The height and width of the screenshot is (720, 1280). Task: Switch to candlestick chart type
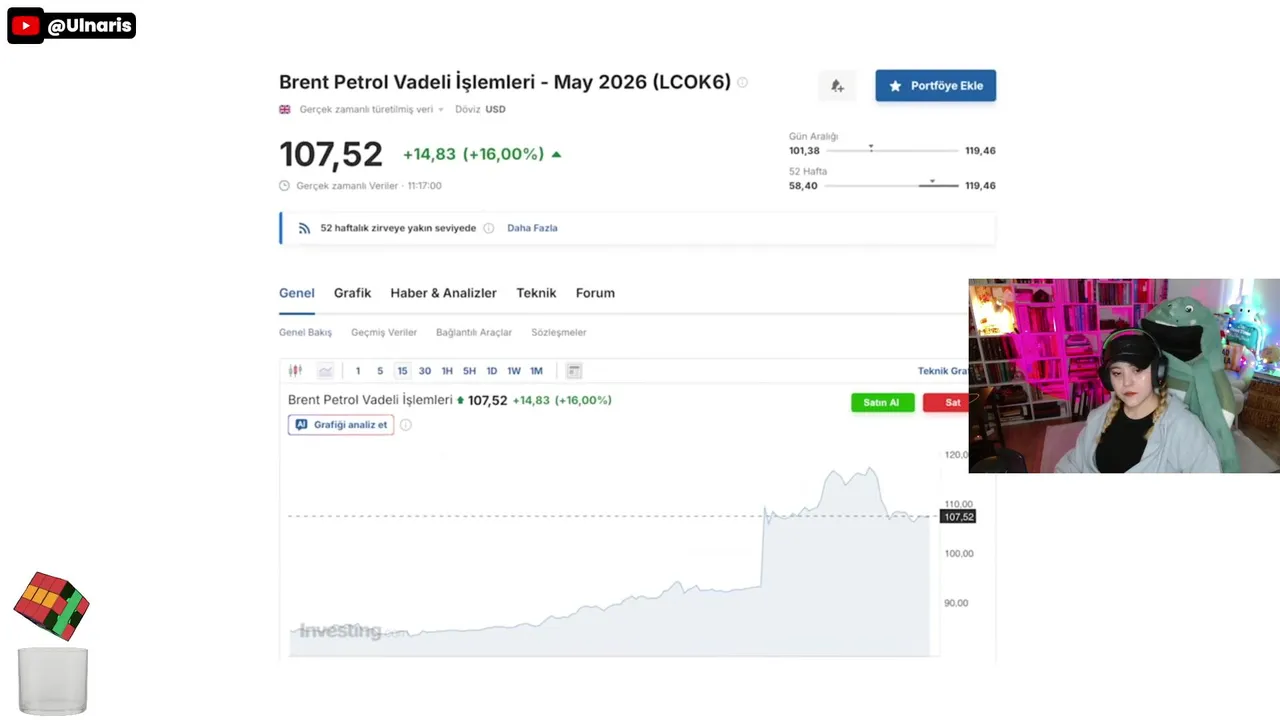tap(295, 371)
